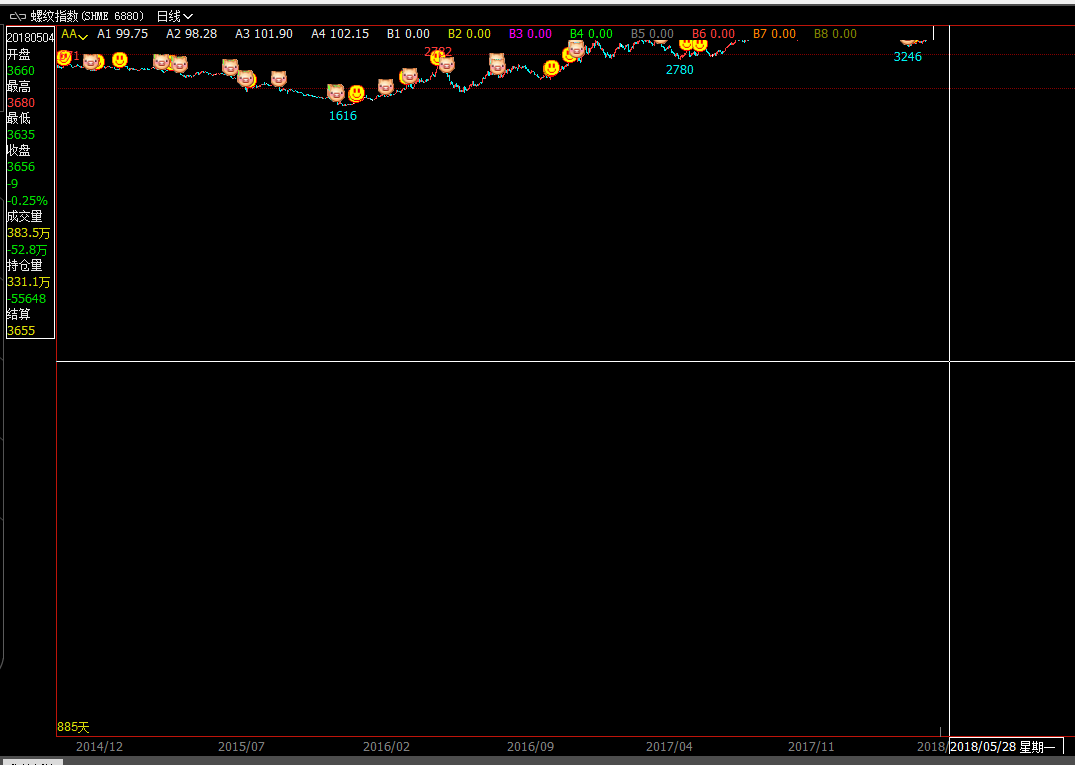Click the -0.25% change percentage
The image size is (1075, 765).
[27, 201]
